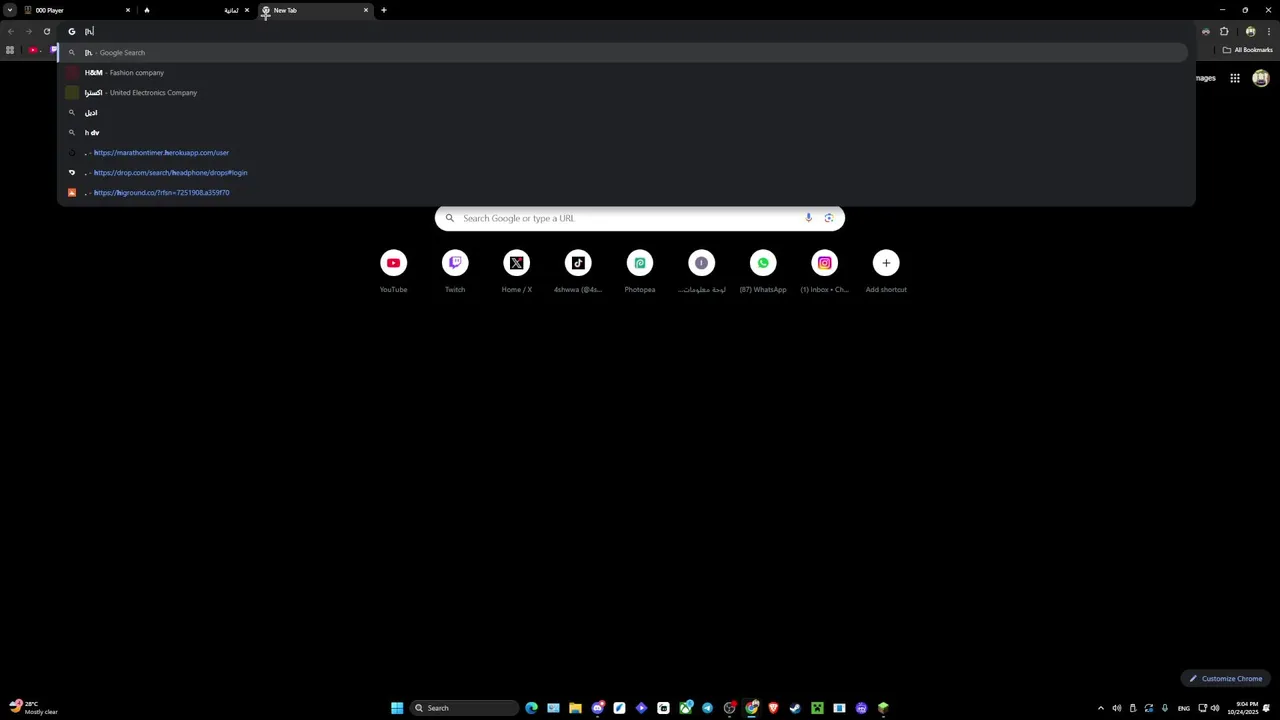Image resolution: width=1280 pixels, height=720 pixels.
Task: Open the WhatsApp shortcut tile
Action: [x=763, y=270]
